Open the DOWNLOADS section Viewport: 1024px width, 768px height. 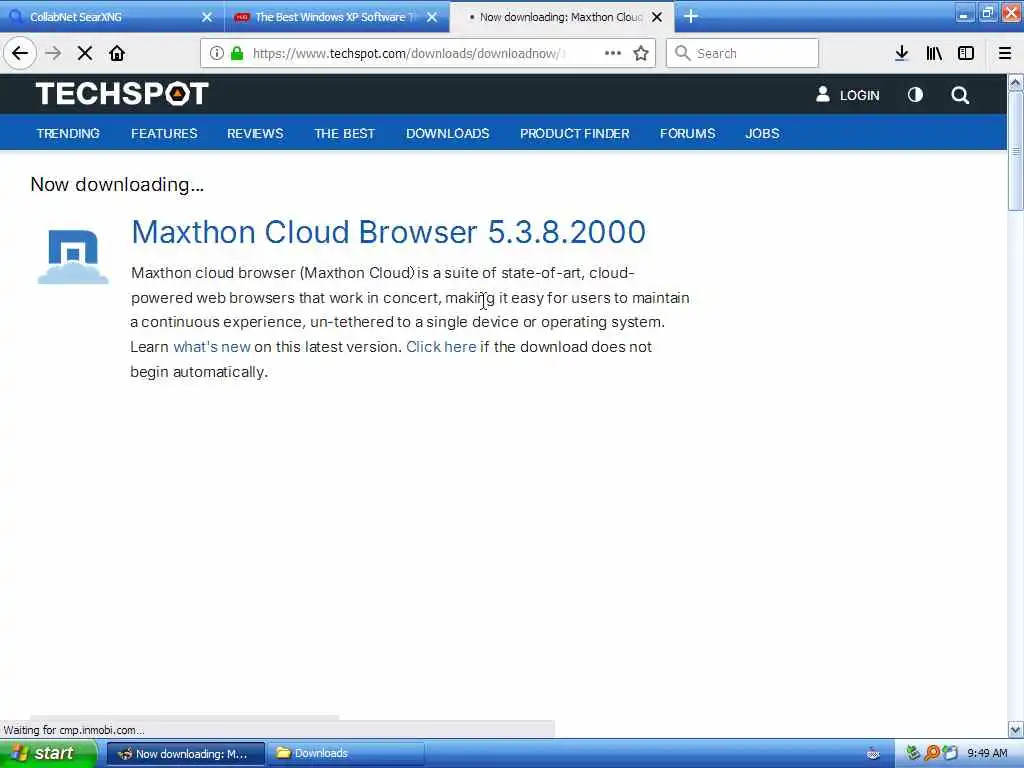click(x=448, y=134)
